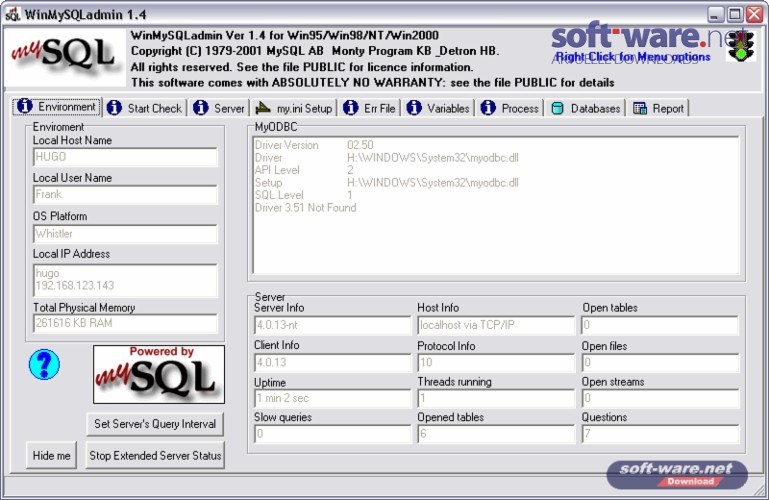Viewport: 769px width, 500px height.
Task: Open the my.ini Setup tab
Action: [294, 108]
